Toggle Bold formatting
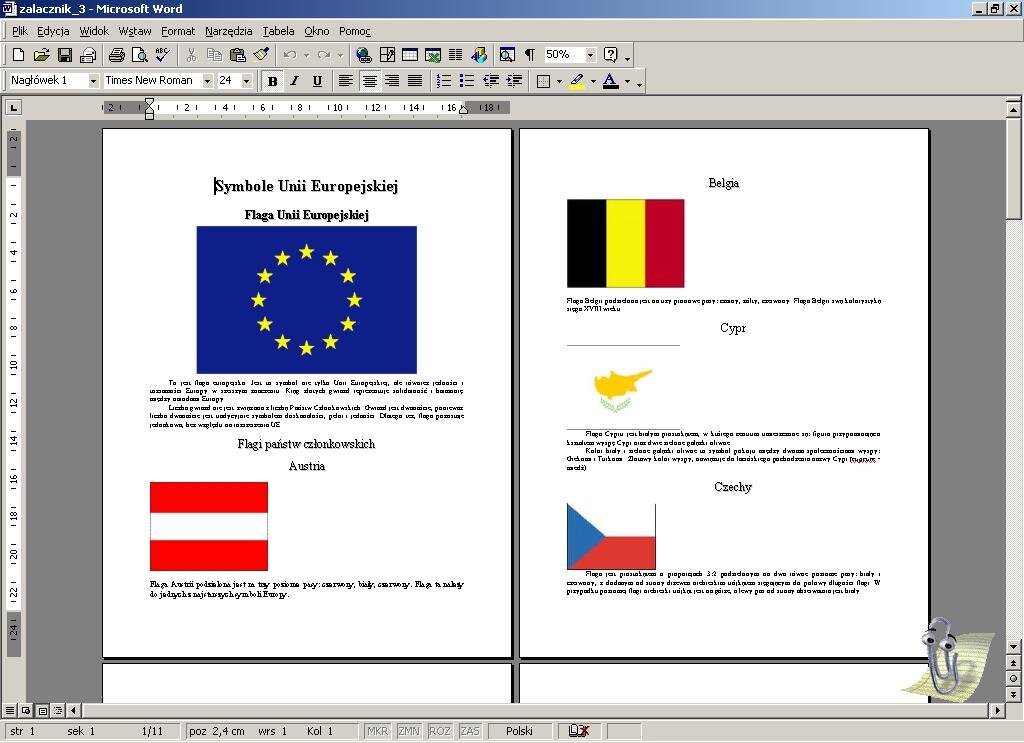Viewport: 1024px width, 743px height. click(x=272, y=81)
